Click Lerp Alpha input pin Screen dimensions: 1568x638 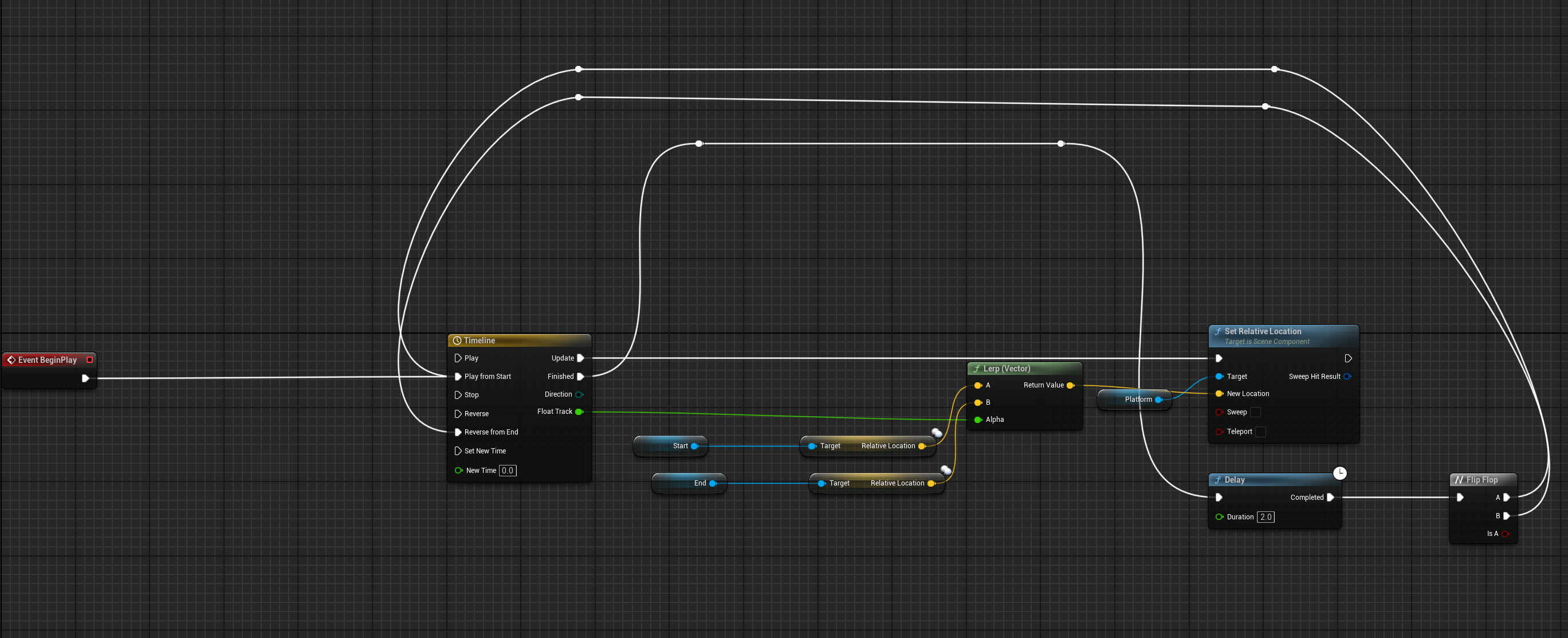point(977,420)
